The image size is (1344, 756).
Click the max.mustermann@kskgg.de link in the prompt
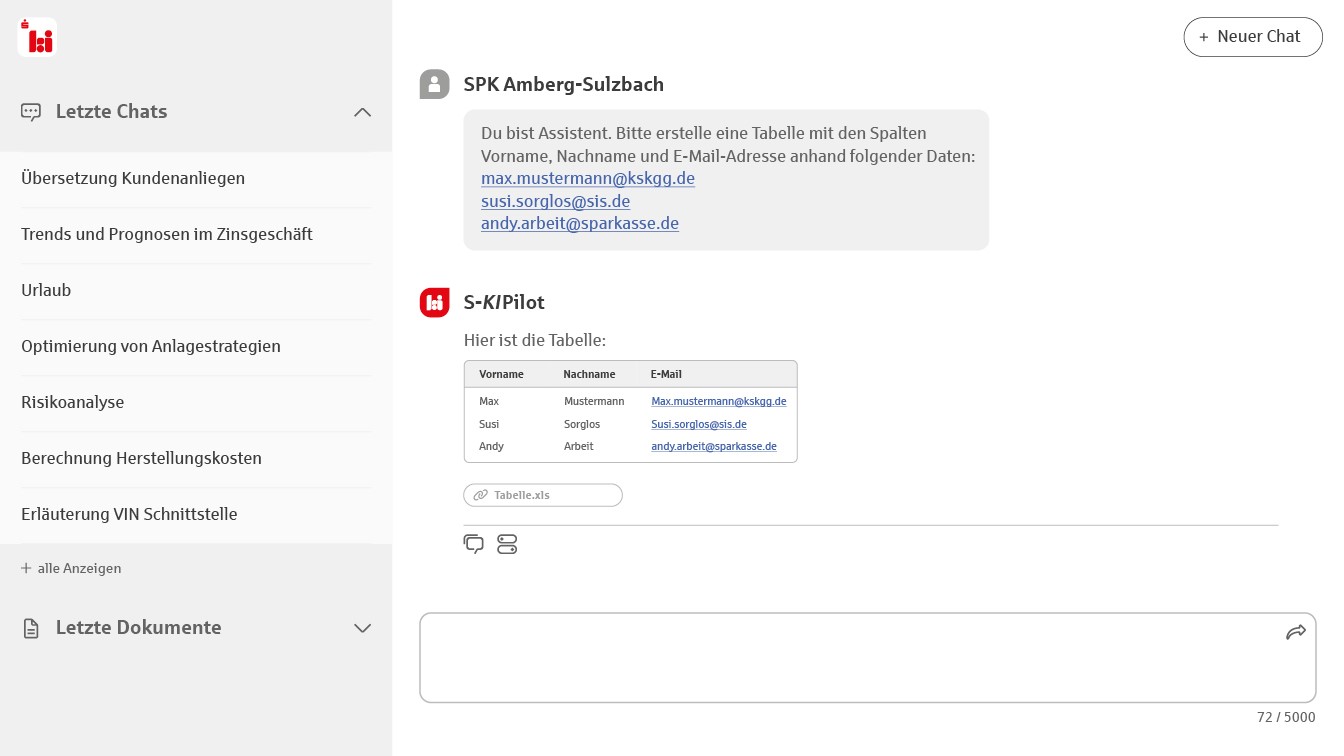click(587, 178)
